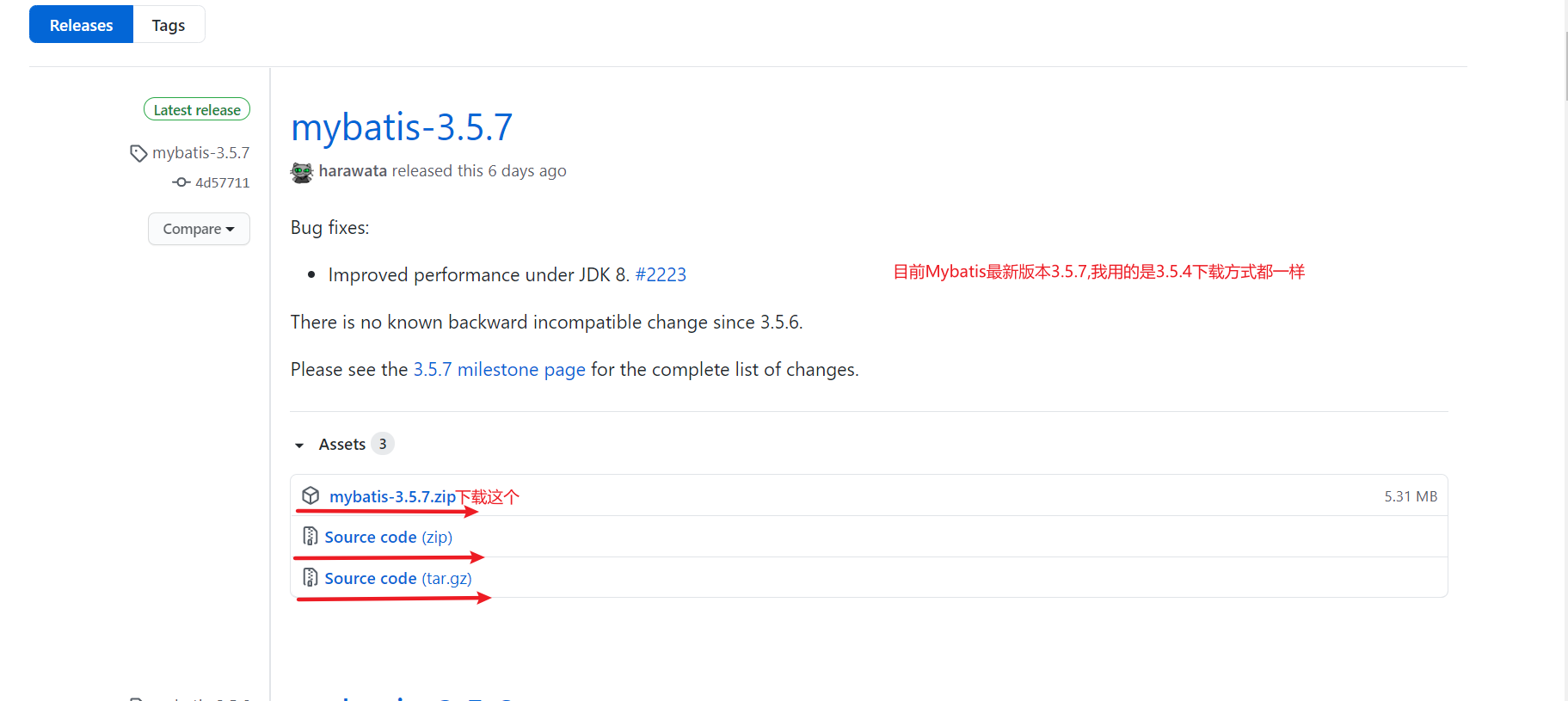Click the Latest release badge
The height and width of the screenshot is (701, 1568).
(197, 109)
